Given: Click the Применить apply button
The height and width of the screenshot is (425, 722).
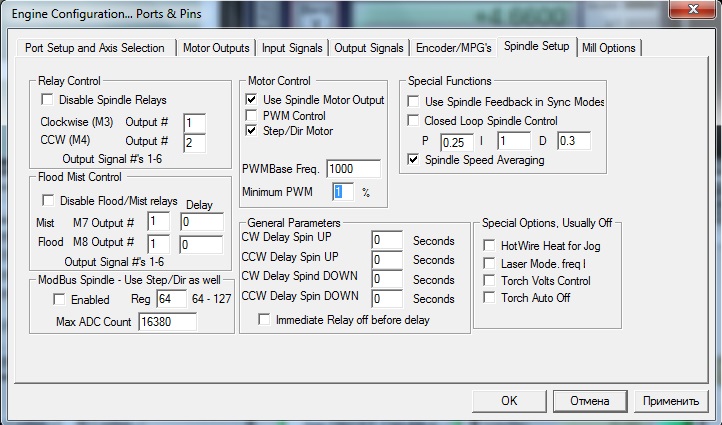Looking at the screenshot, I should (670, 401).
